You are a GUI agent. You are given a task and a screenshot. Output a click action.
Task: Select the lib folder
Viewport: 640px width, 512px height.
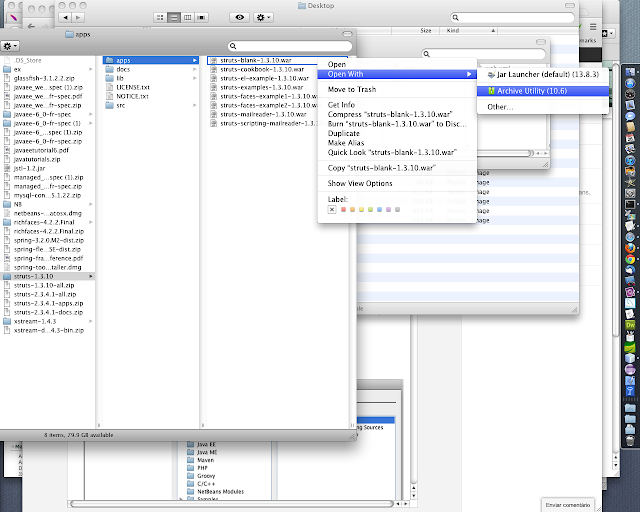click(151, 78)
